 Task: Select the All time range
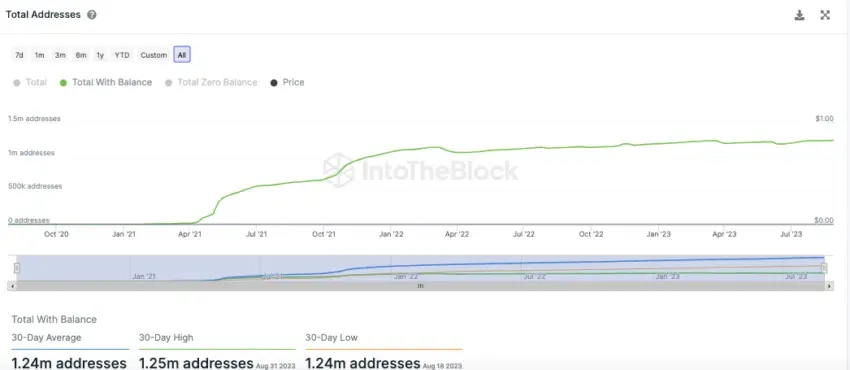coord(182,55)
